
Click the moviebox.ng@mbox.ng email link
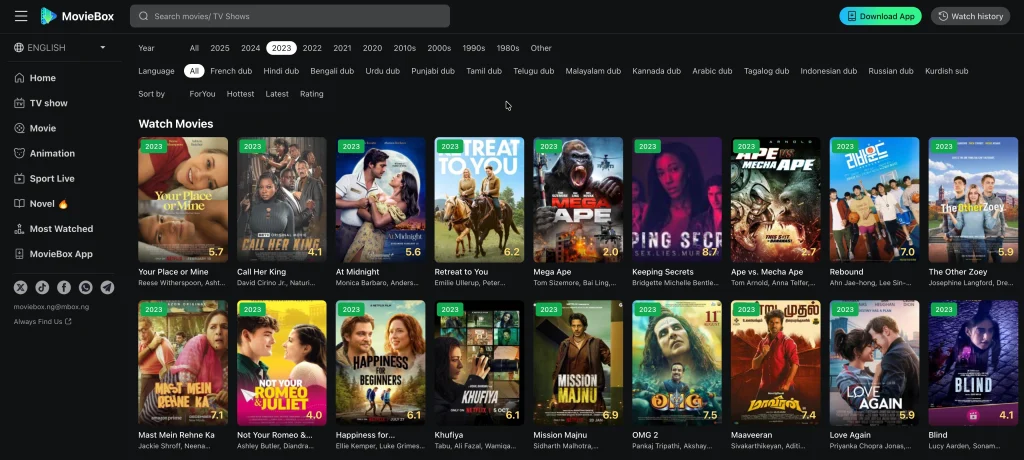51,306
